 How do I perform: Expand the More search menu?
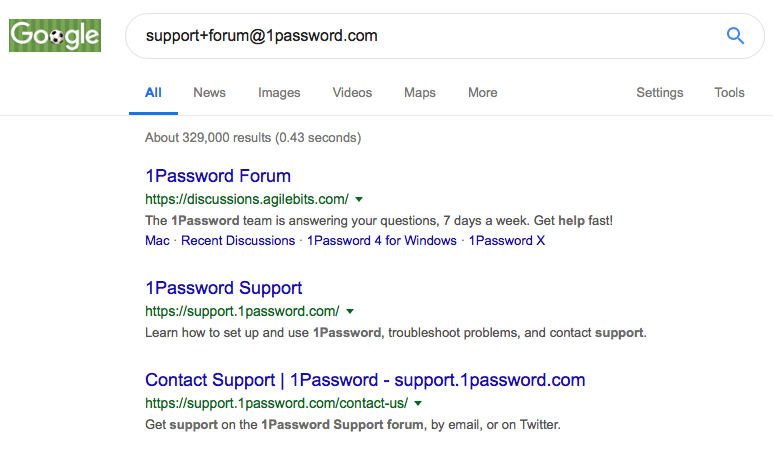483,93
